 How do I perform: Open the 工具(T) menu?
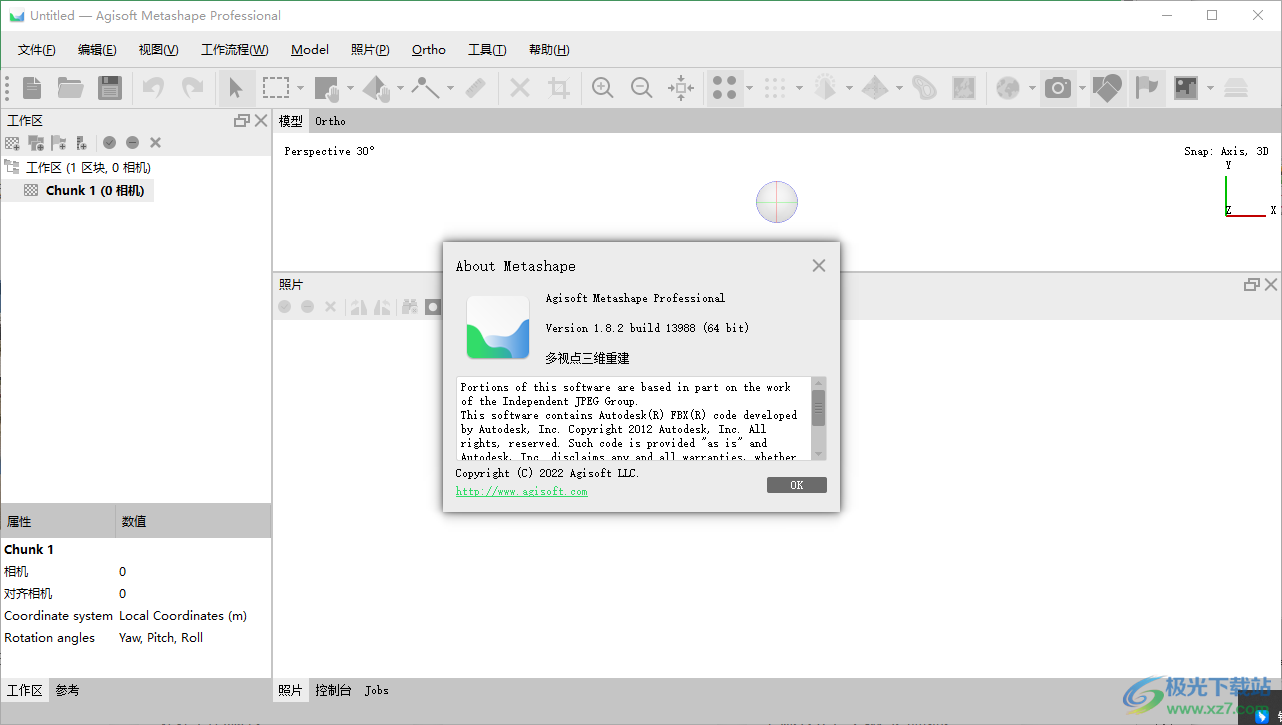487,50
